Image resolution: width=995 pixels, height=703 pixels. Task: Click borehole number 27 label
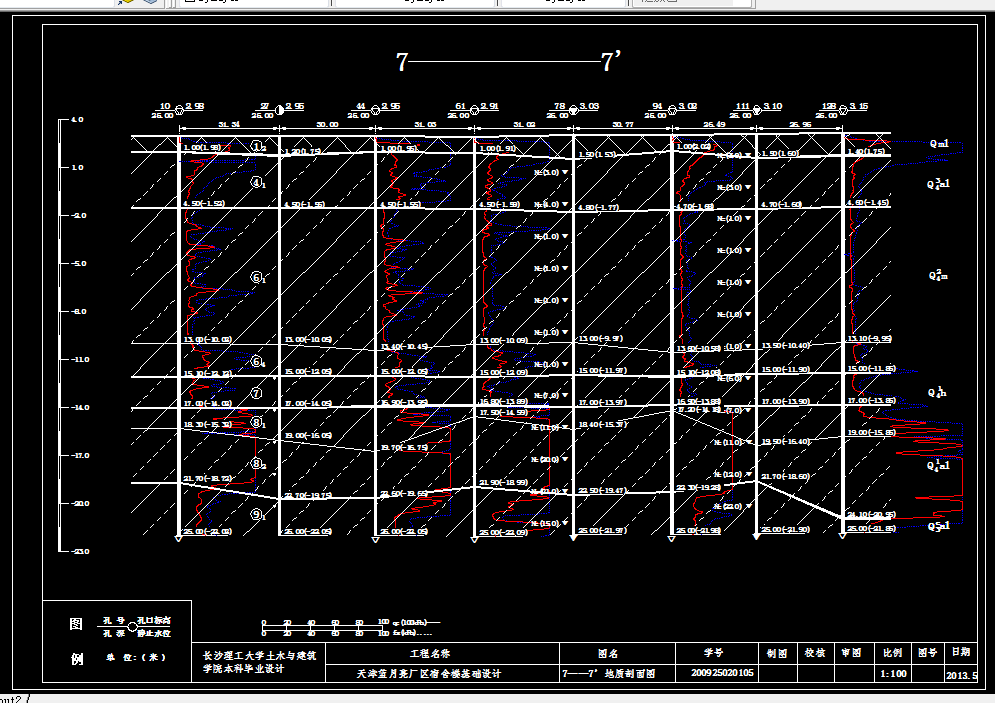(x=265, y=106)
